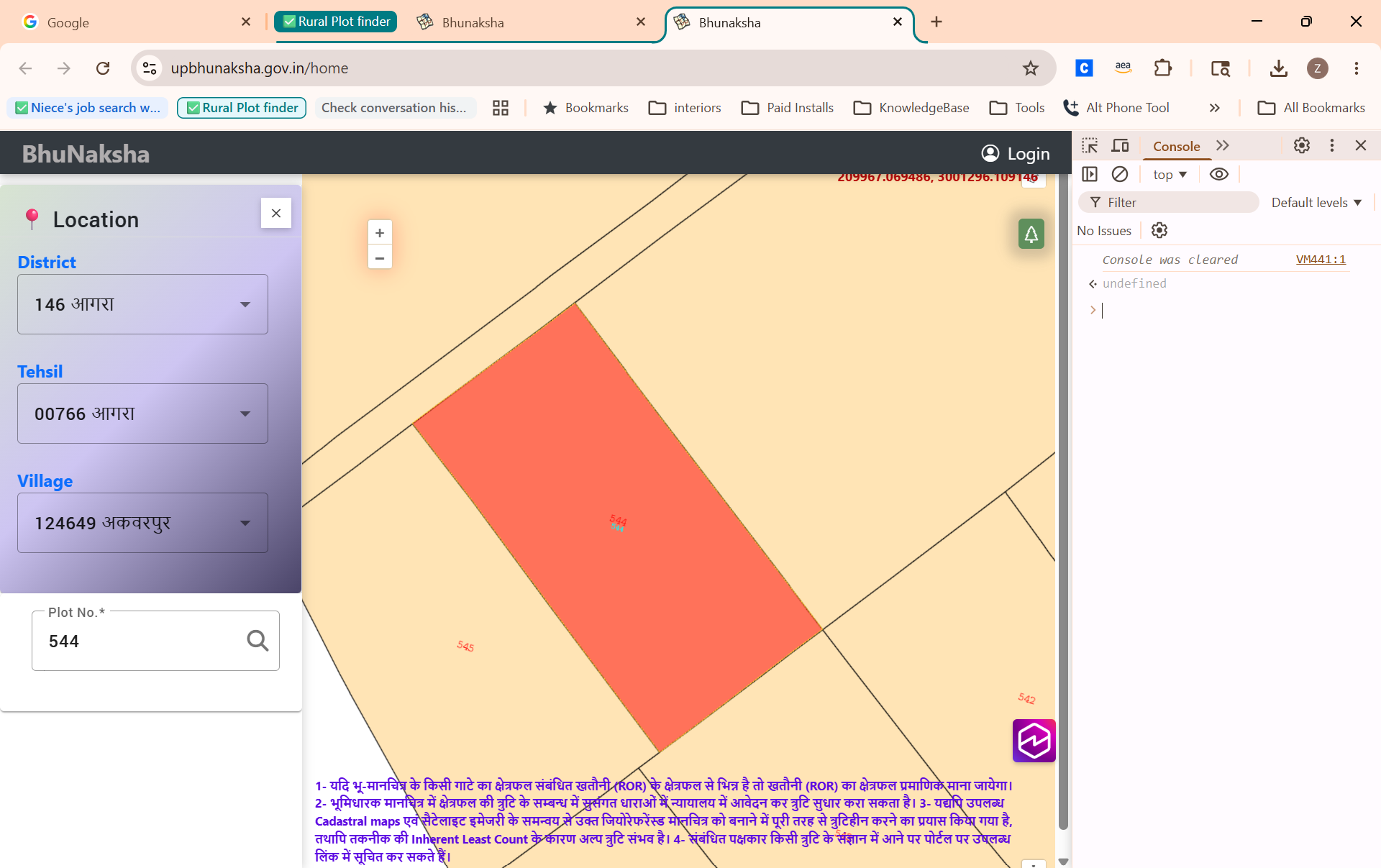
Task: Zoom in the map with plus button
Action: click(x=380, y=233)
